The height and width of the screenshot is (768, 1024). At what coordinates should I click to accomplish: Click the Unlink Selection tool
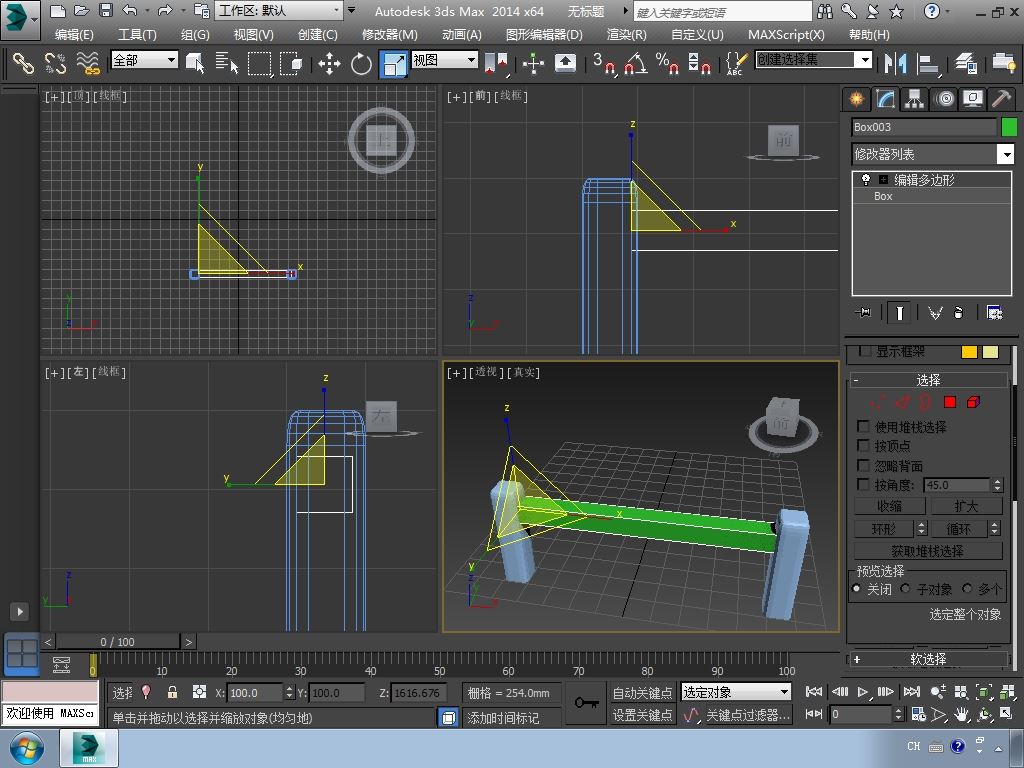tap(55, 63)
